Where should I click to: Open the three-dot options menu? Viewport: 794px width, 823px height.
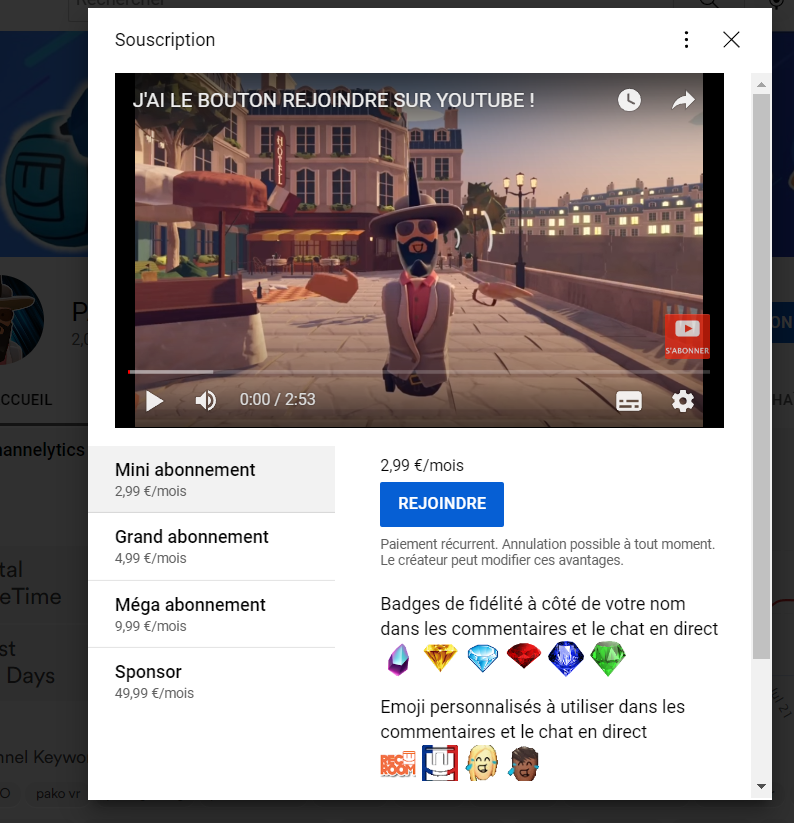[x=686, y=40]
